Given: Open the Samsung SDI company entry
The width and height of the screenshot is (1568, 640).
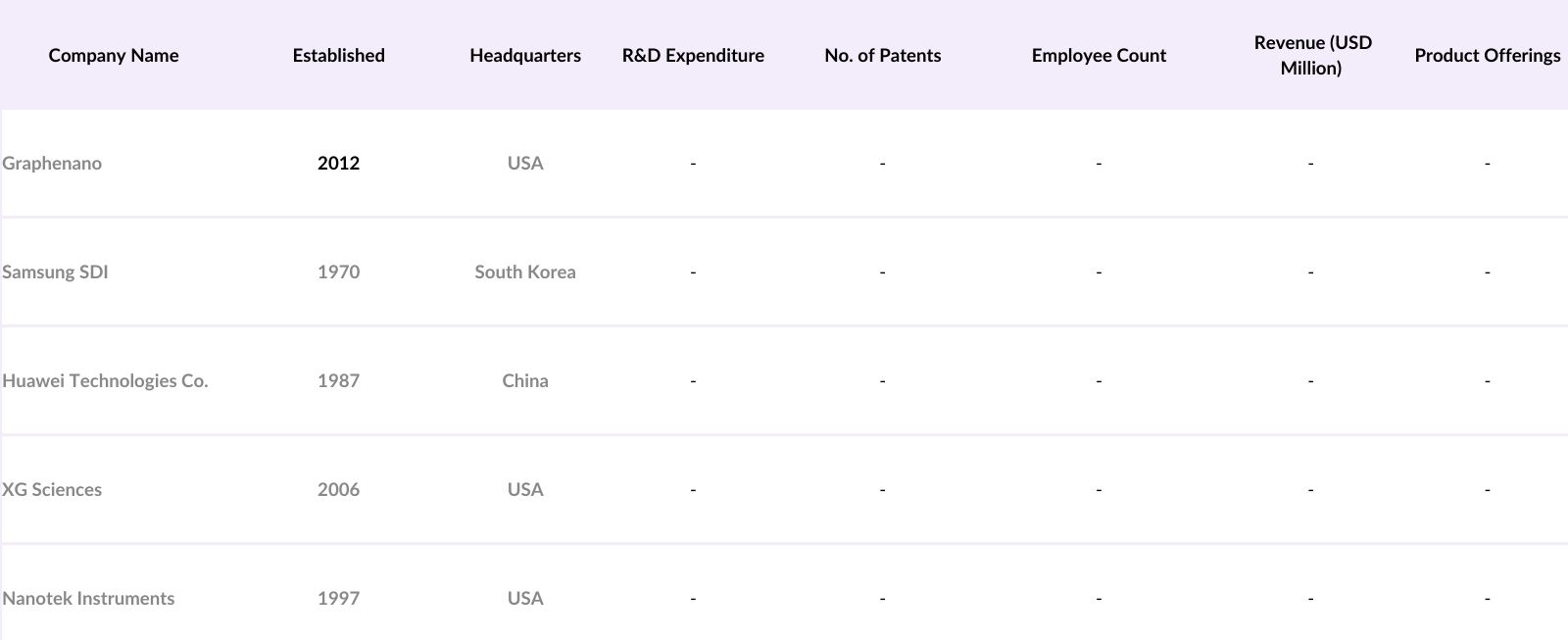Looking at the screenshot, I should pyautogui.click(x=55, y=271).
